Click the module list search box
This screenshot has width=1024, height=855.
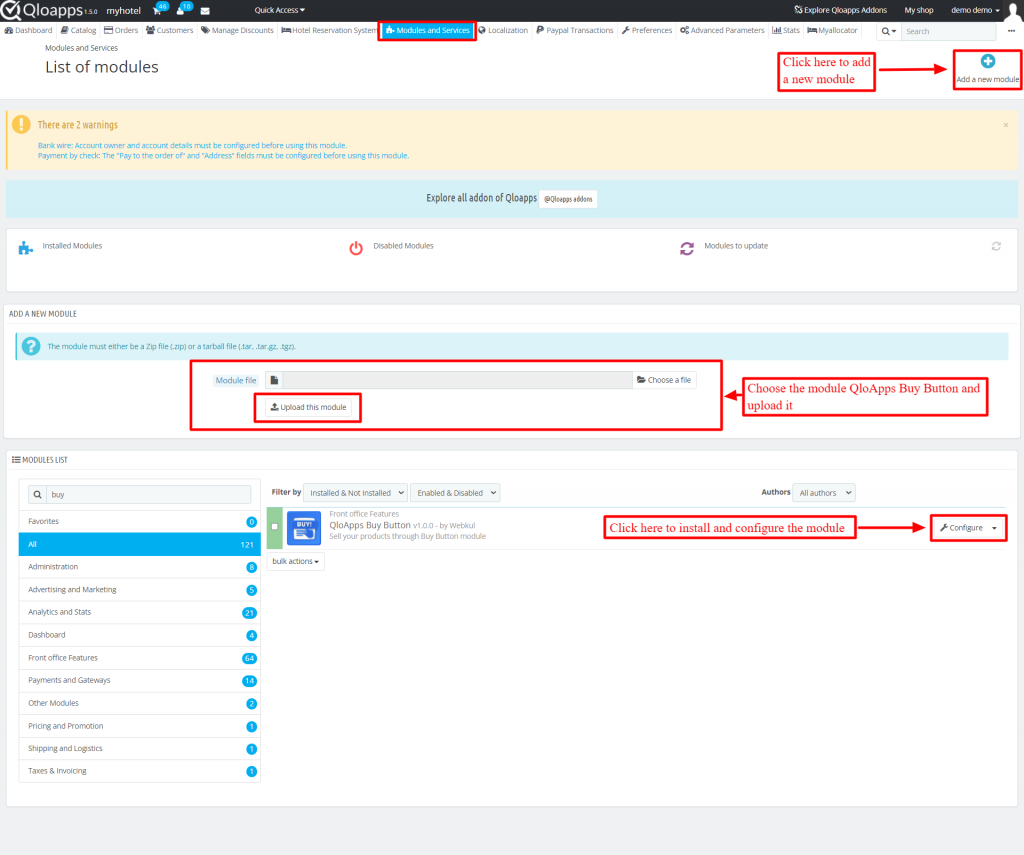148,494
